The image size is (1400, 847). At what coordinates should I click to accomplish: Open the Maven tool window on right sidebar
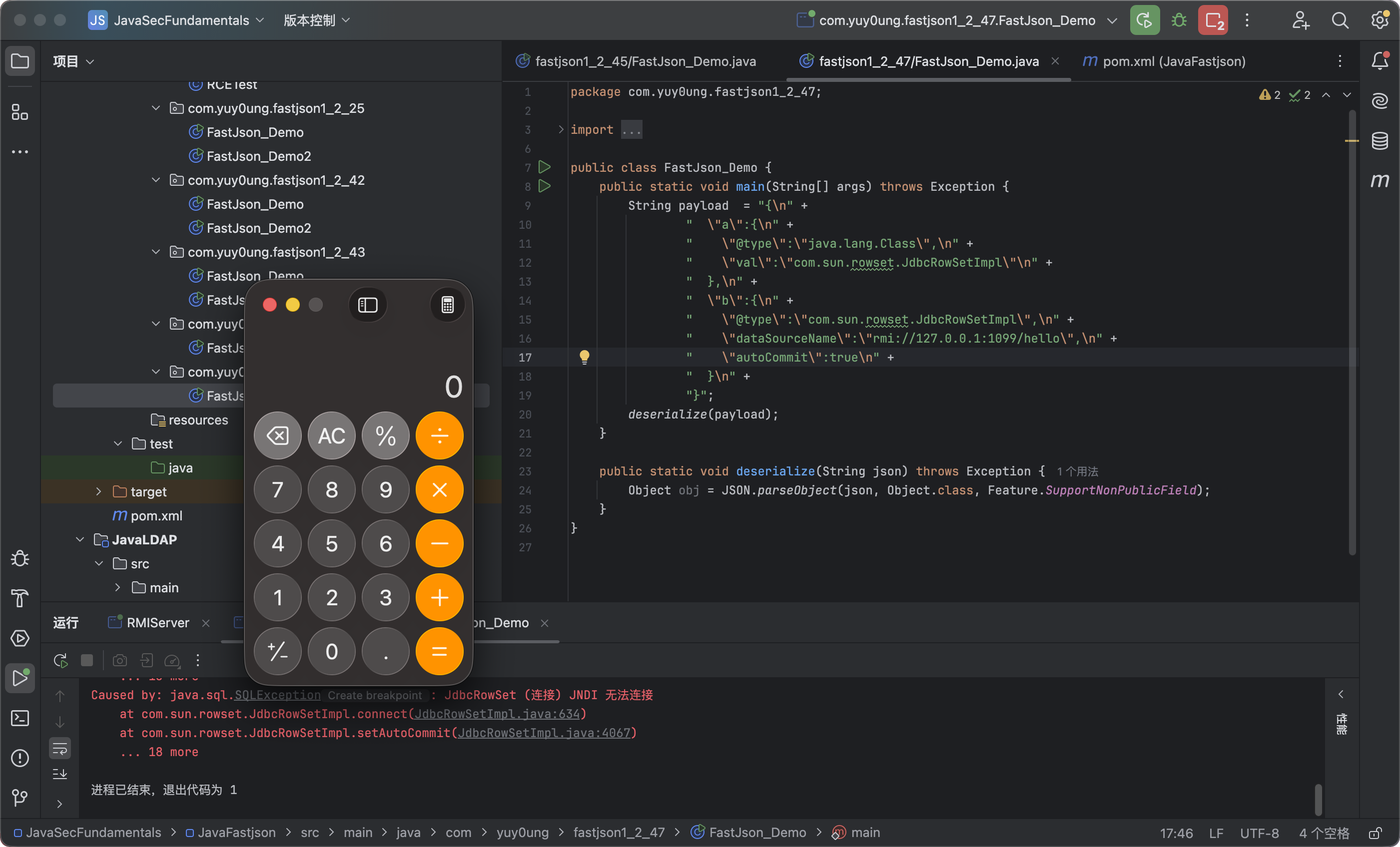[1380, 181]
